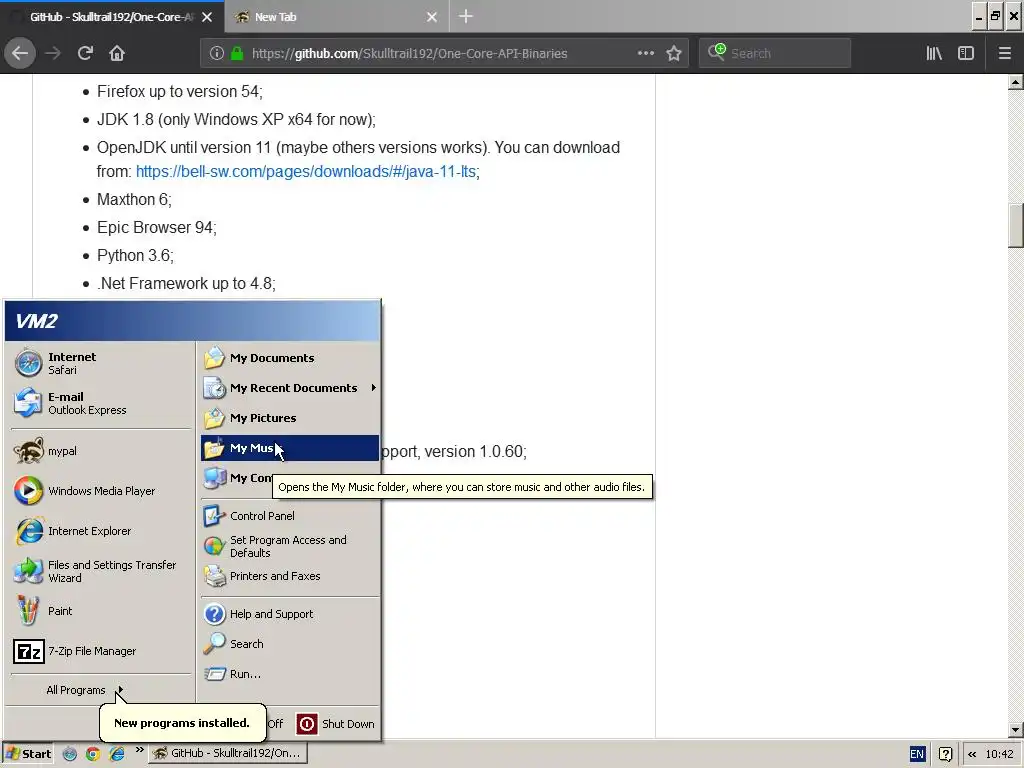Go to the browser home page
The image size is (1024, 768).
pyautogui.click(x=117, y=53)
